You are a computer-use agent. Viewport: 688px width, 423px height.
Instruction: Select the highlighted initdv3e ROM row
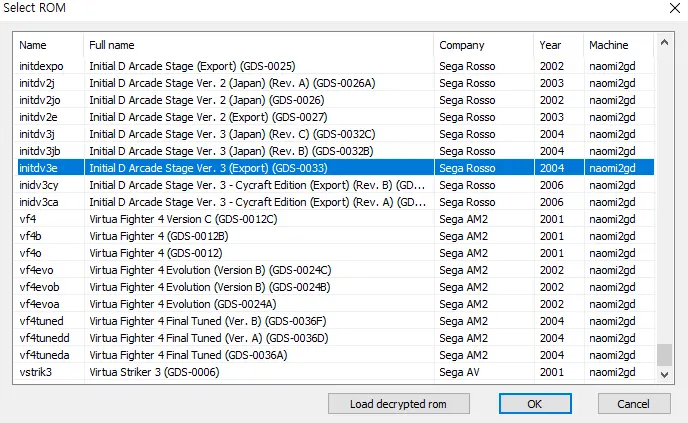335,168
